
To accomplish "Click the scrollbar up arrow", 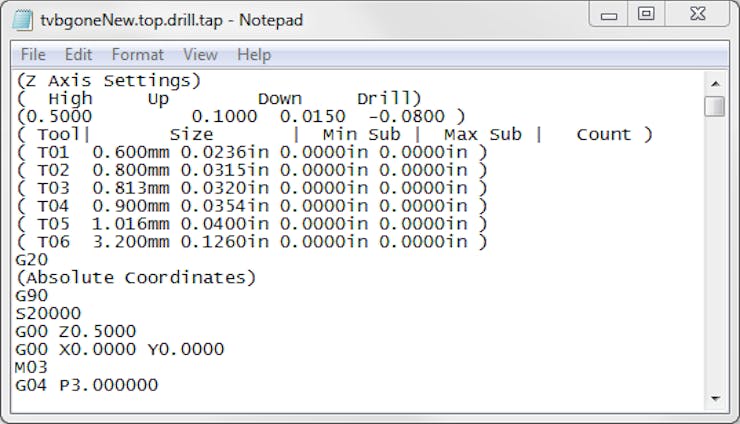I will (x=715, y=84).
